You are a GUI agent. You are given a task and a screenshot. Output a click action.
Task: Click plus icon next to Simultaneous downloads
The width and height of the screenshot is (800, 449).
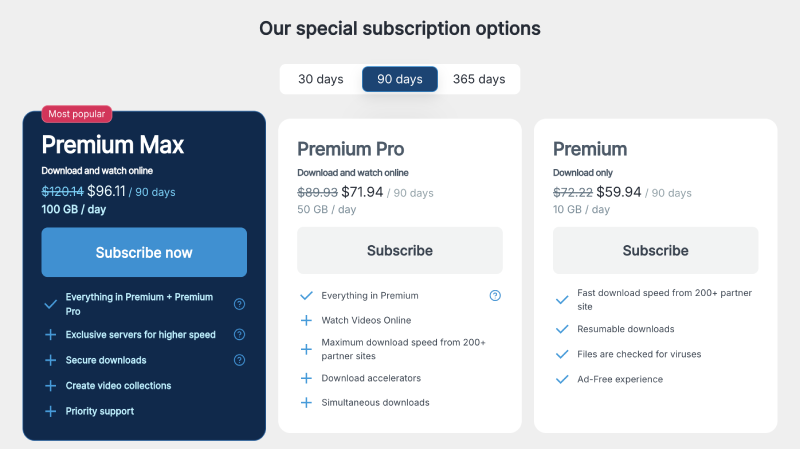pos(306,402)
